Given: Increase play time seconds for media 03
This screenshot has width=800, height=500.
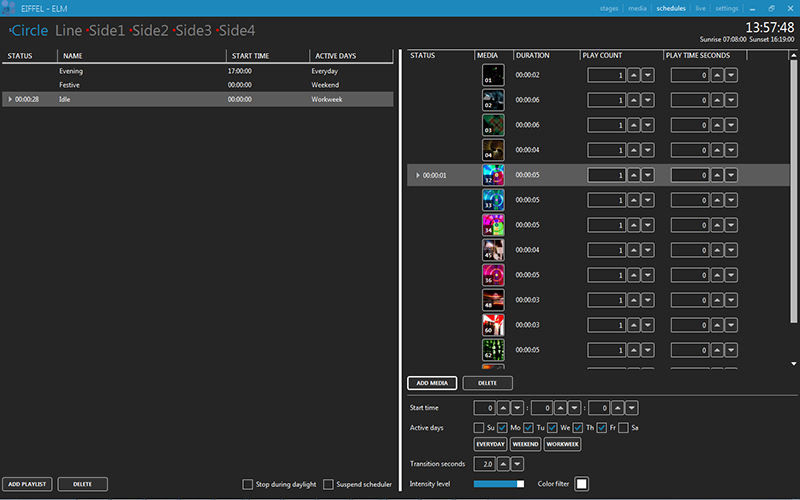Looking at the screenshot, I should pos(717,125).
